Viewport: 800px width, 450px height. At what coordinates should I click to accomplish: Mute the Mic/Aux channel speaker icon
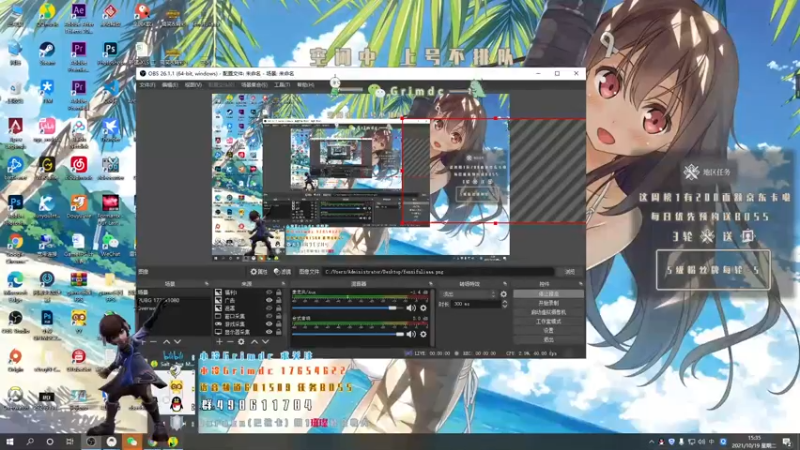[x=411, y=308]
